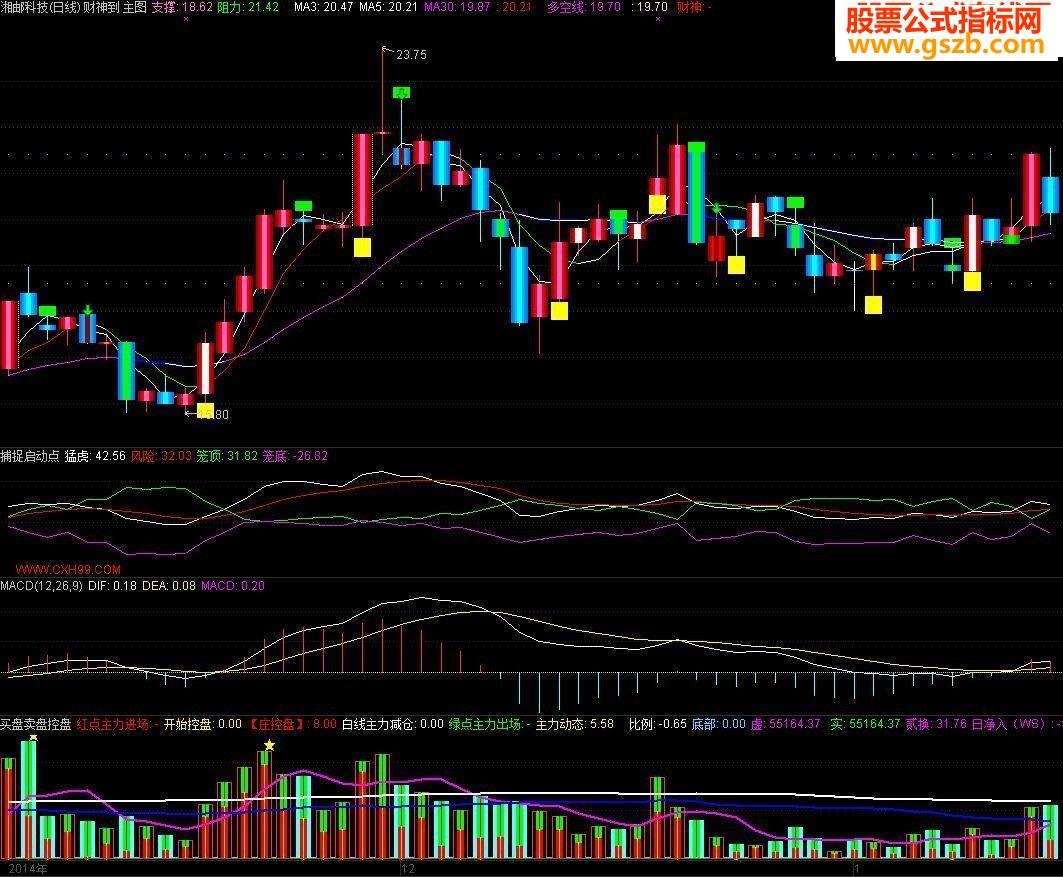The image size is (1063, 877).
Task: Click the red 财神: - readout
Action: coord(694,7)
